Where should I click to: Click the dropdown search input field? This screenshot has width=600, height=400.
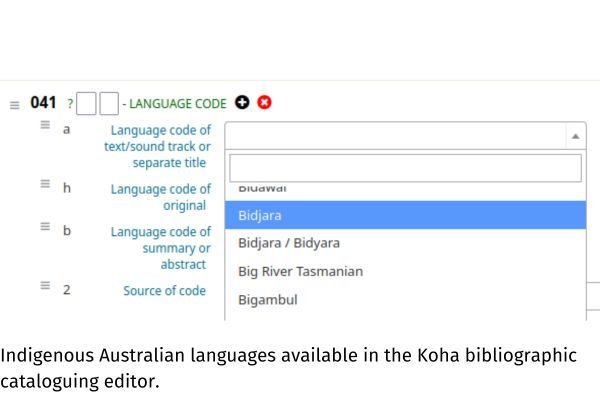click(x=405, y=168)
